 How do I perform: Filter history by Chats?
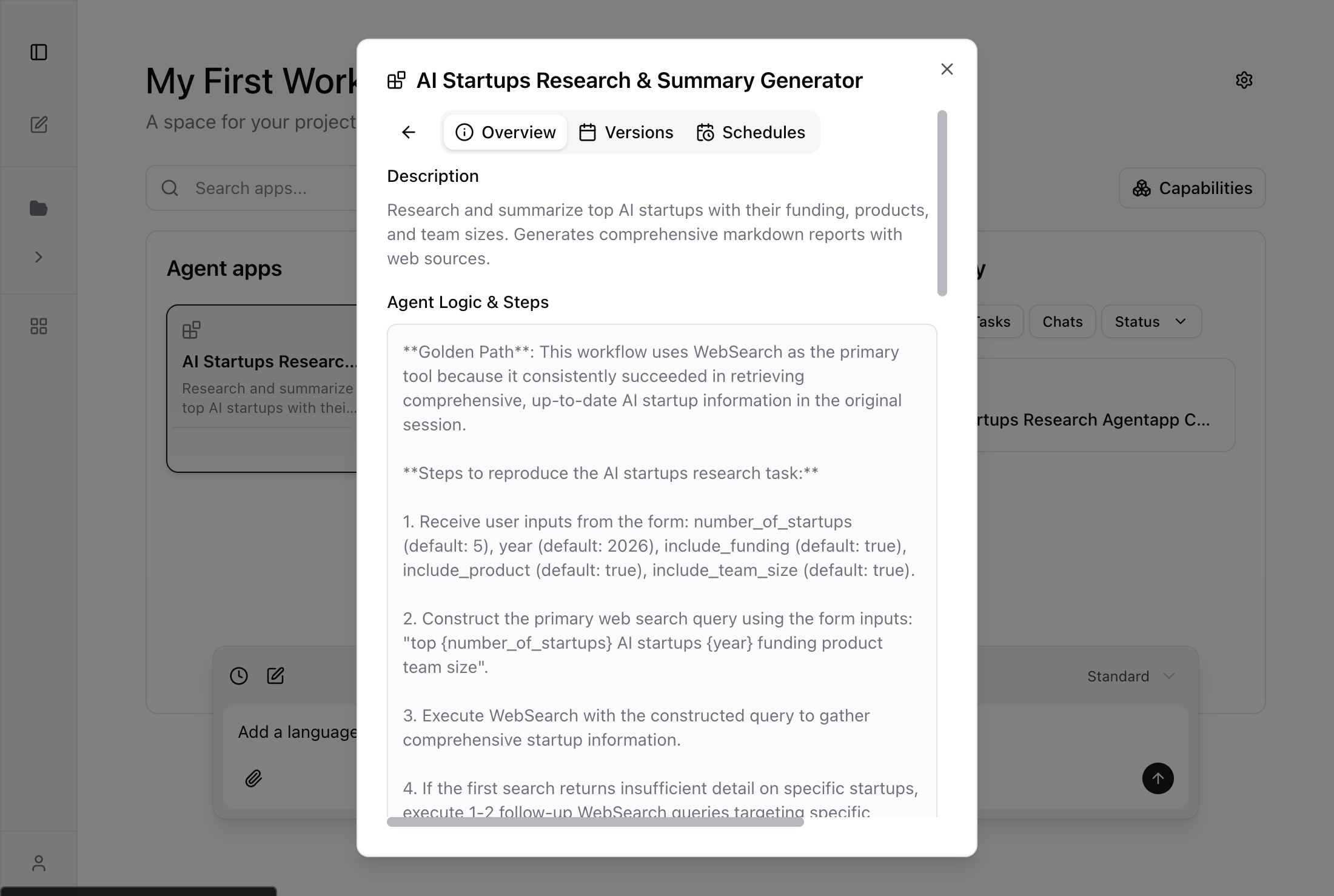pyautogui.click(x=1062, y=321)
